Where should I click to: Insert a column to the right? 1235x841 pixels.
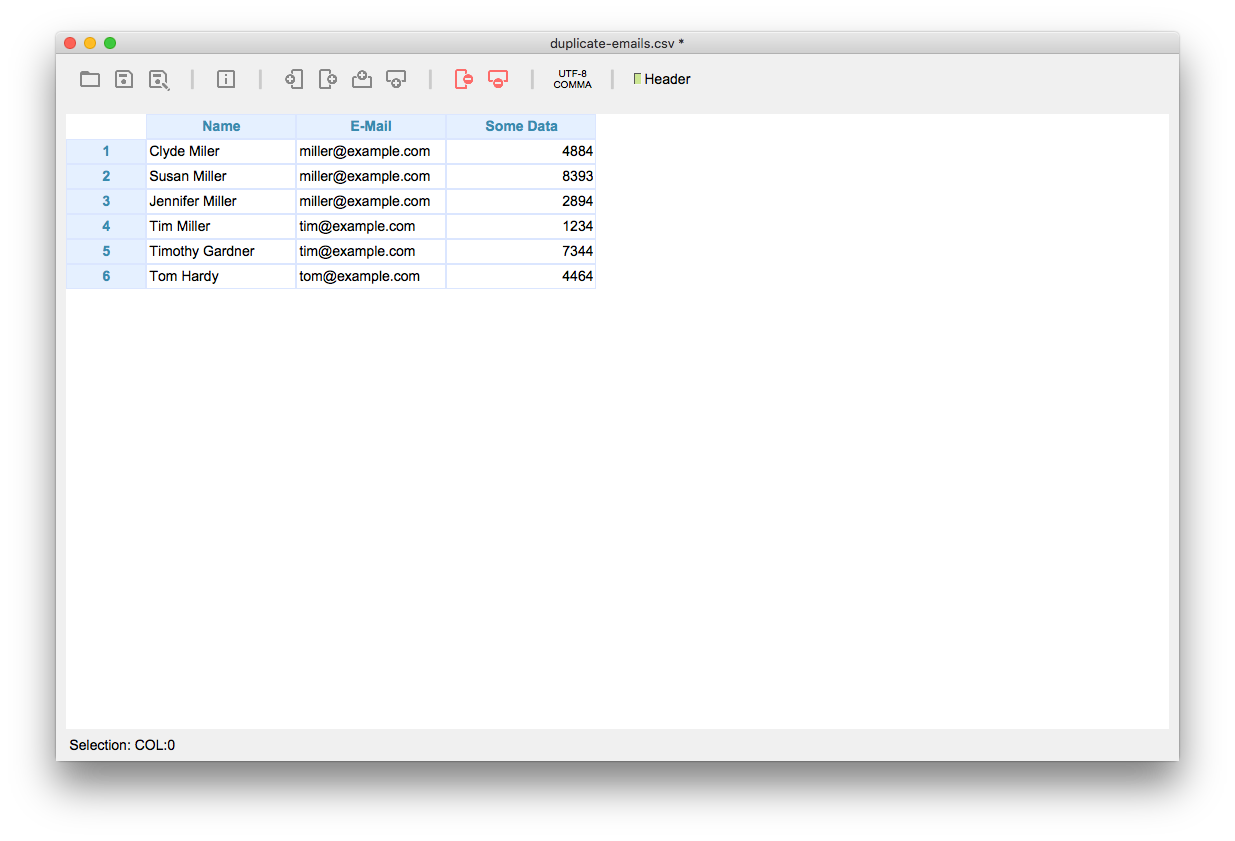328,79
